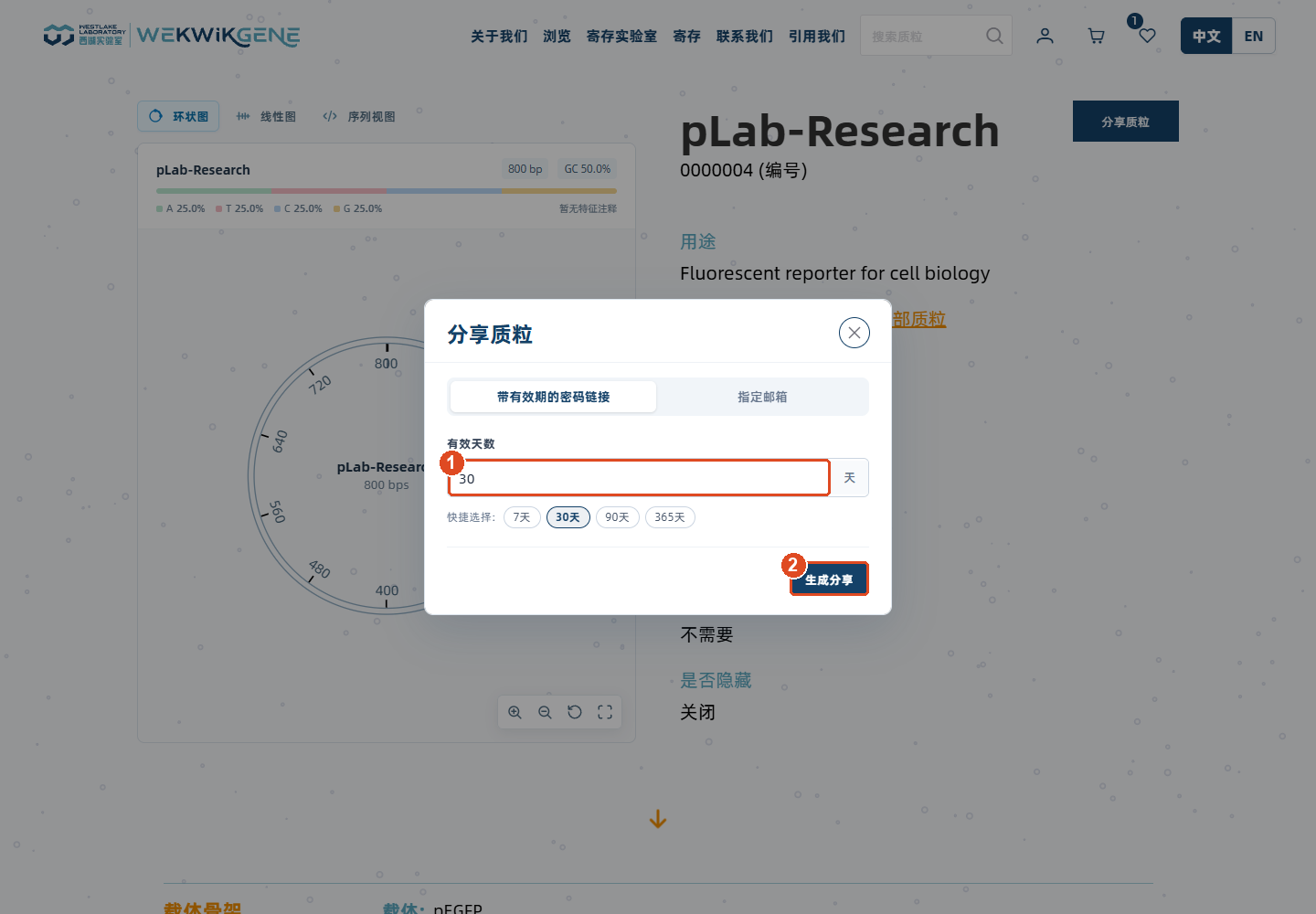Click the 部质粒 link
The image size is (1316, 914).
[919, 319]
